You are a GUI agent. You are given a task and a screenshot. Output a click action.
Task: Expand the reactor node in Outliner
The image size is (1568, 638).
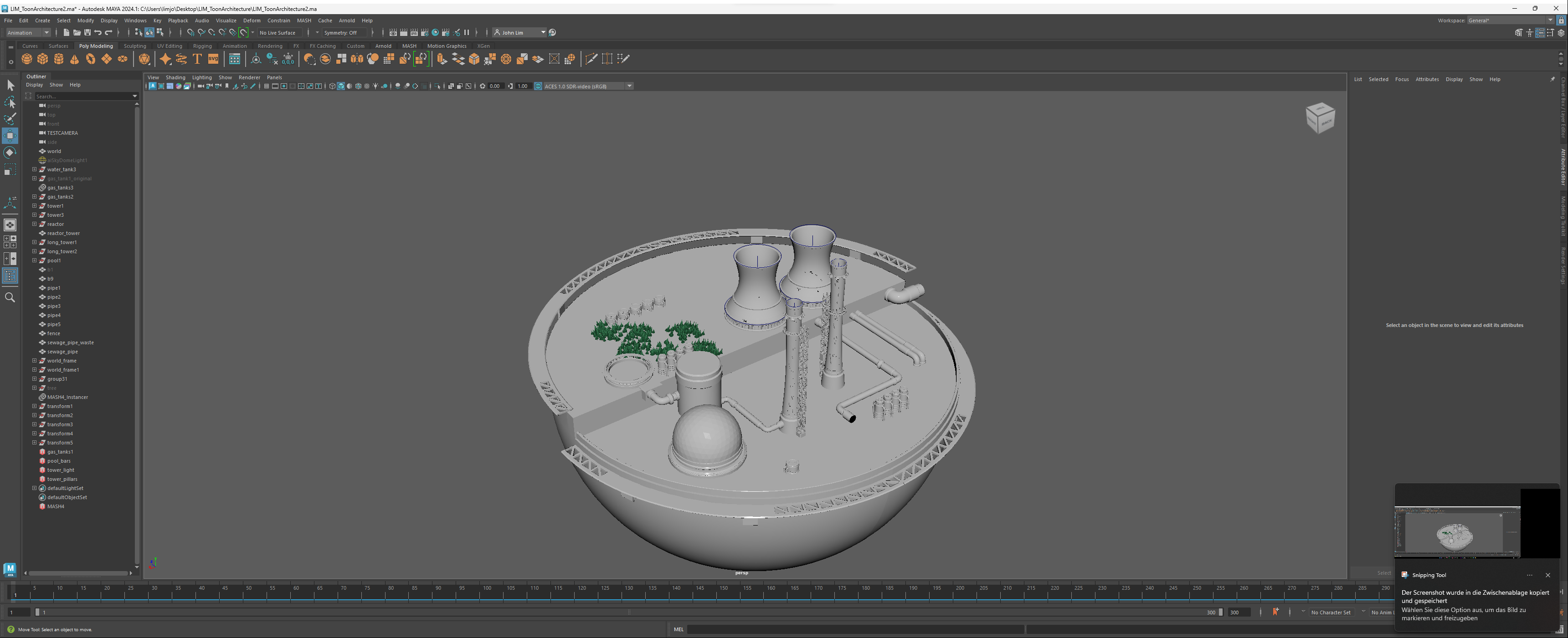tap(35, 225)
